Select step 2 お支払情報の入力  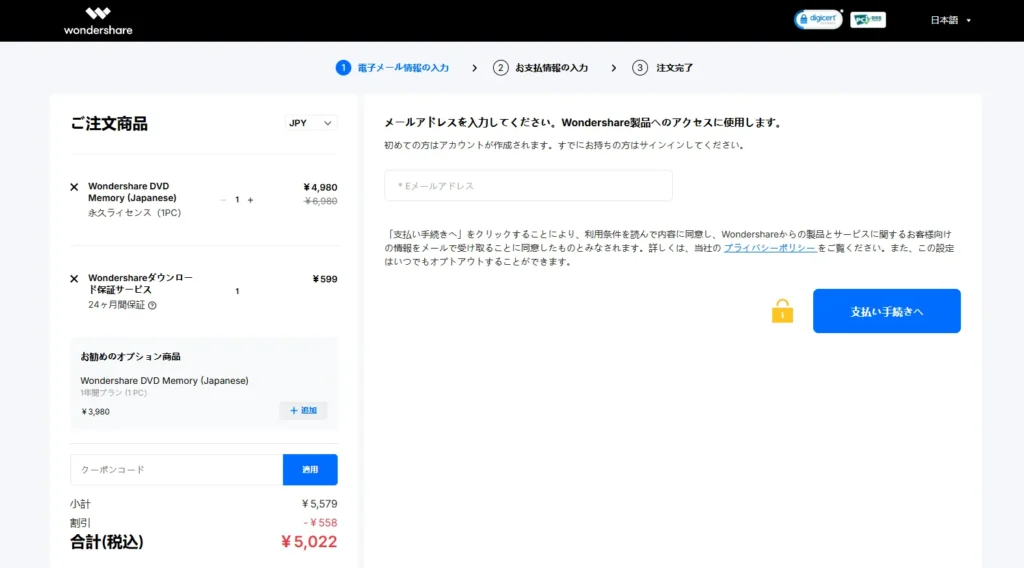click(541, 68)
